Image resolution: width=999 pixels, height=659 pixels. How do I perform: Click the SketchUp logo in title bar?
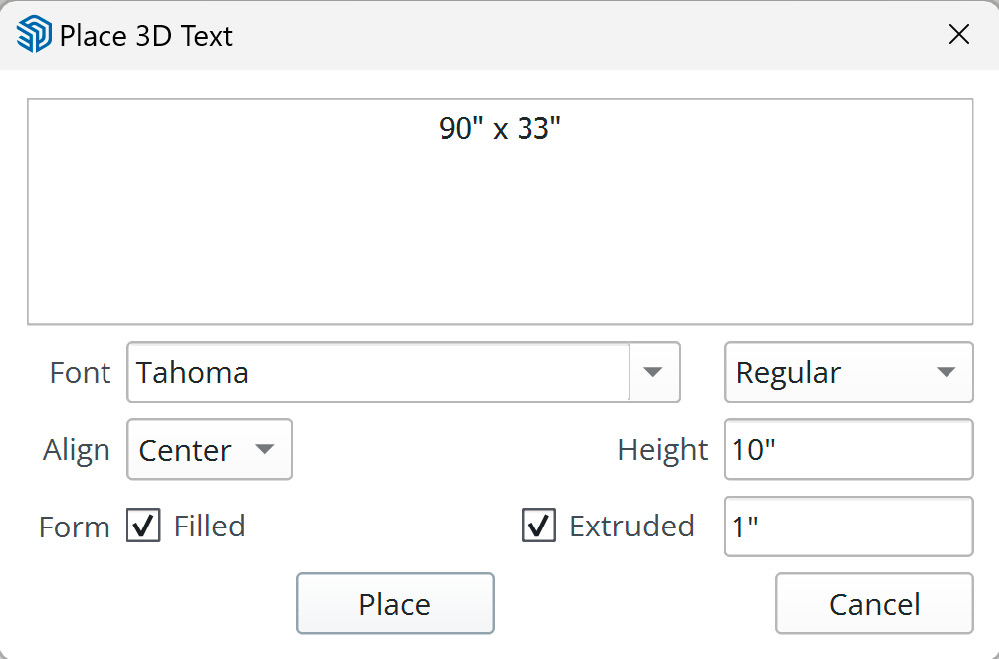pos(34,34)
